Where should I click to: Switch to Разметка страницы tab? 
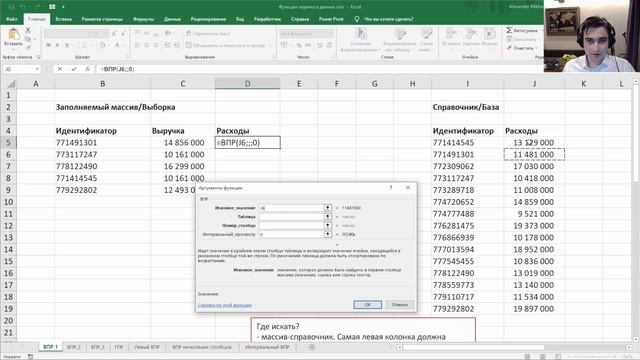coord(102,19)
